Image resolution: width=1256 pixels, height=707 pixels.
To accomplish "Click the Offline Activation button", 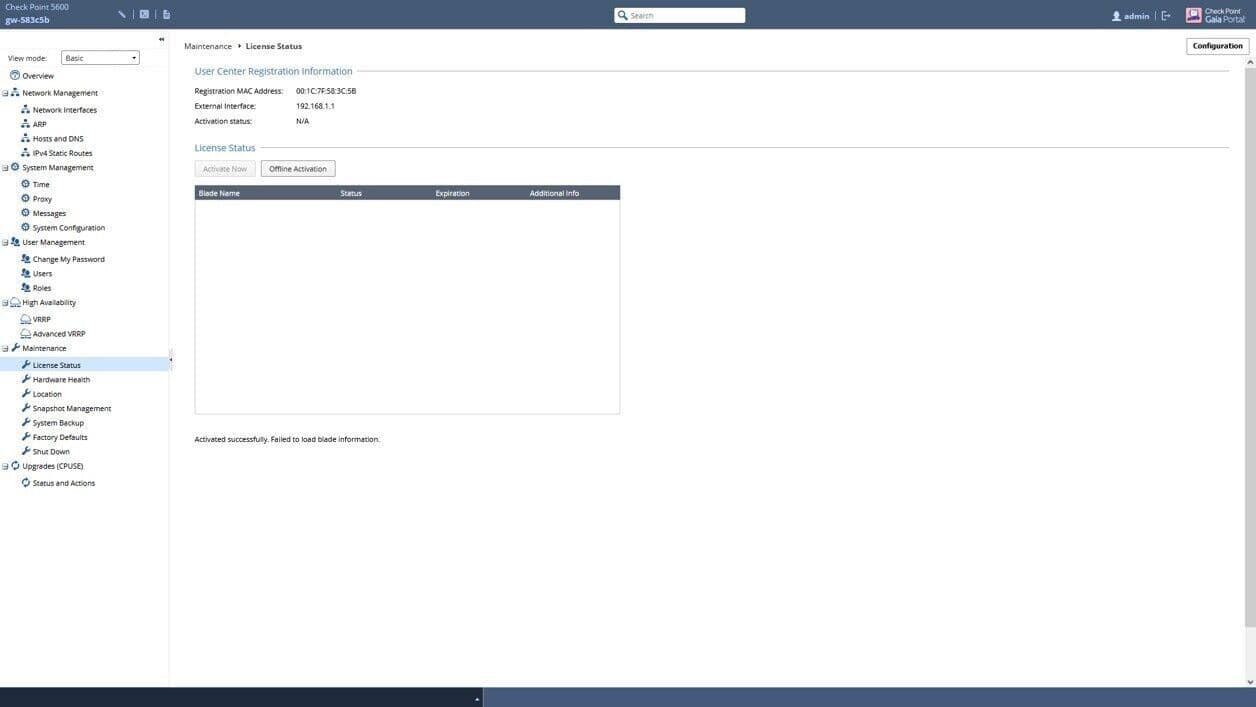I will pyautogui.click(x=298, y=169).
